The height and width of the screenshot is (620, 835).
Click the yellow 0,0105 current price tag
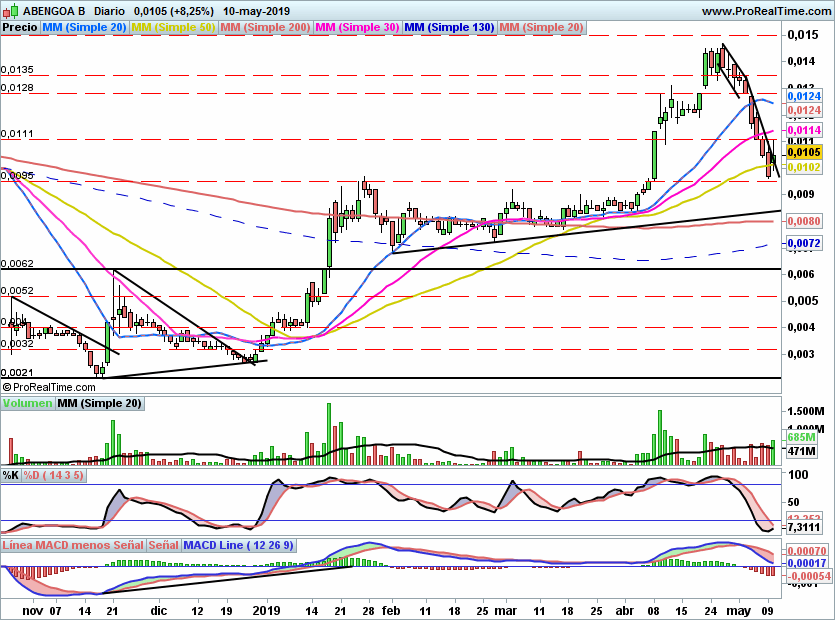pos(804,152)
